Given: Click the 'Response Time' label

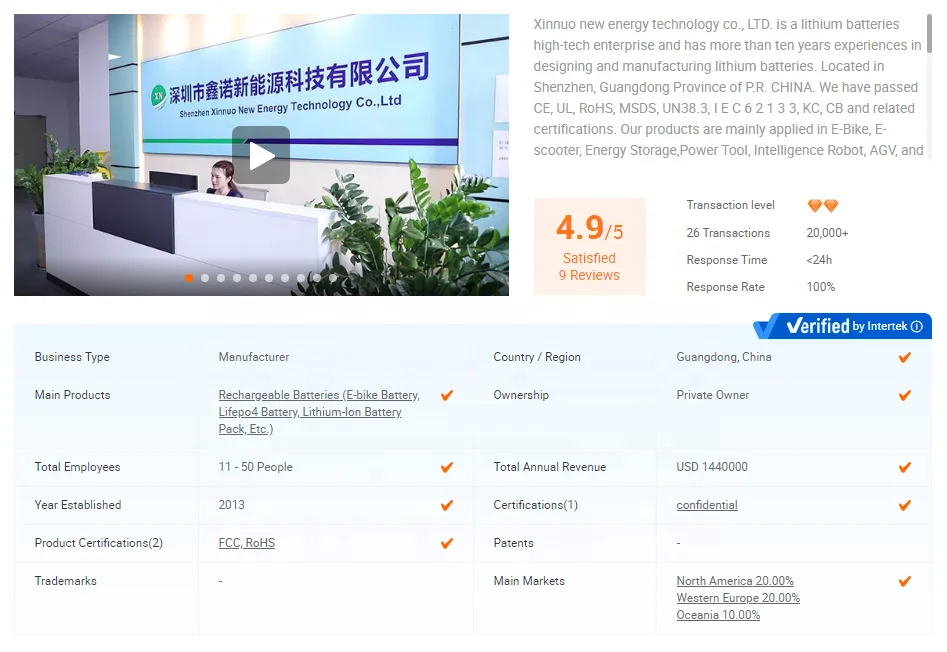Looking at the screenshot, I should 727,260.
